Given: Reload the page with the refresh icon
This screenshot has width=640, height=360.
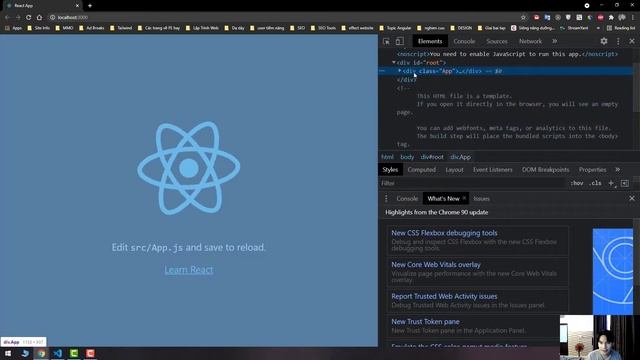Looking at the screenshot, I should tap(29, 18).
